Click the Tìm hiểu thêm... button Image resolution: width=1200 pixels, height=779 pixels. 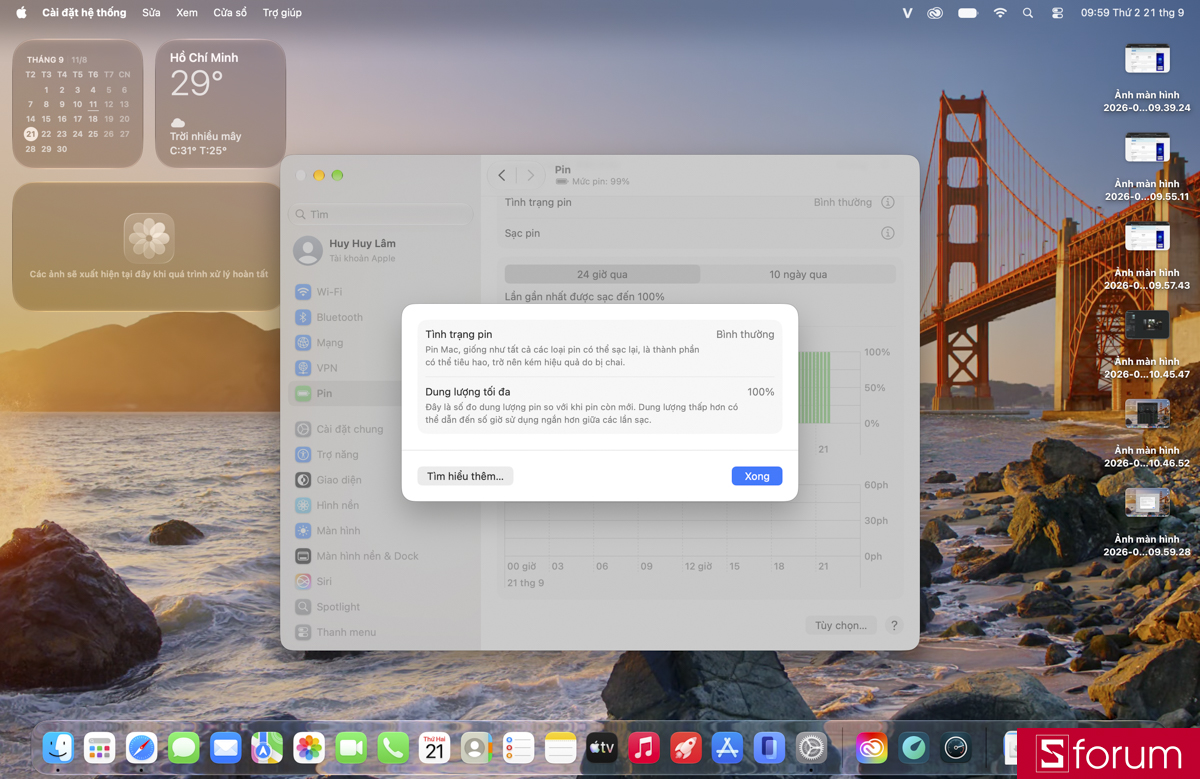click(465, 476)
